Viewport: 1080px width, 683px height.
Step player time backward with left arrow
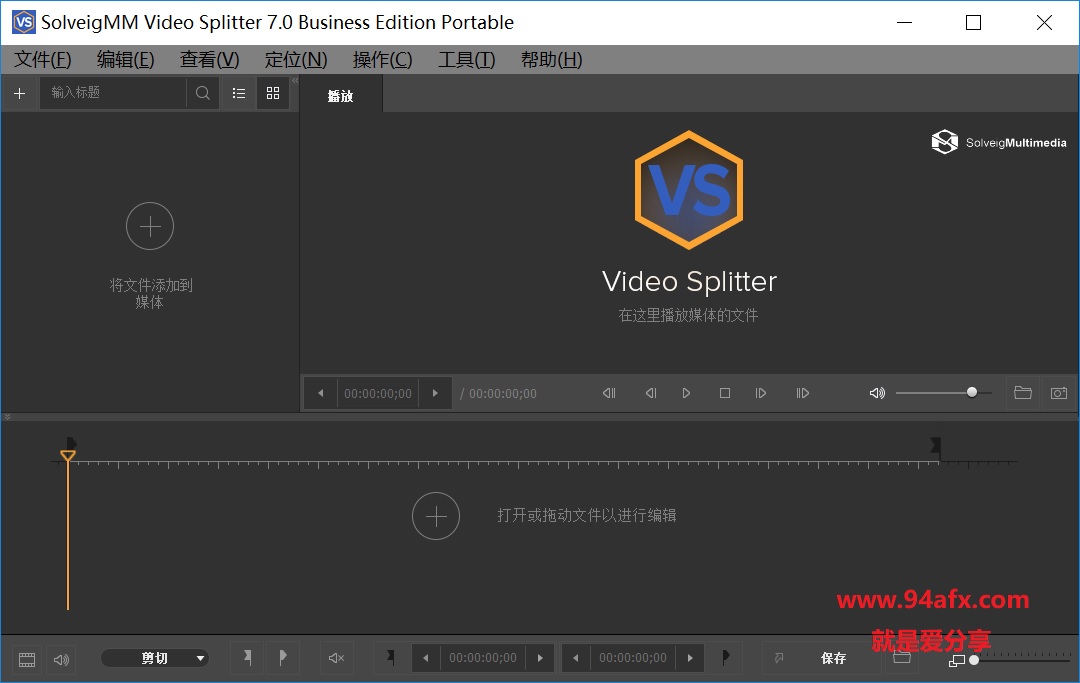(321, 393)
